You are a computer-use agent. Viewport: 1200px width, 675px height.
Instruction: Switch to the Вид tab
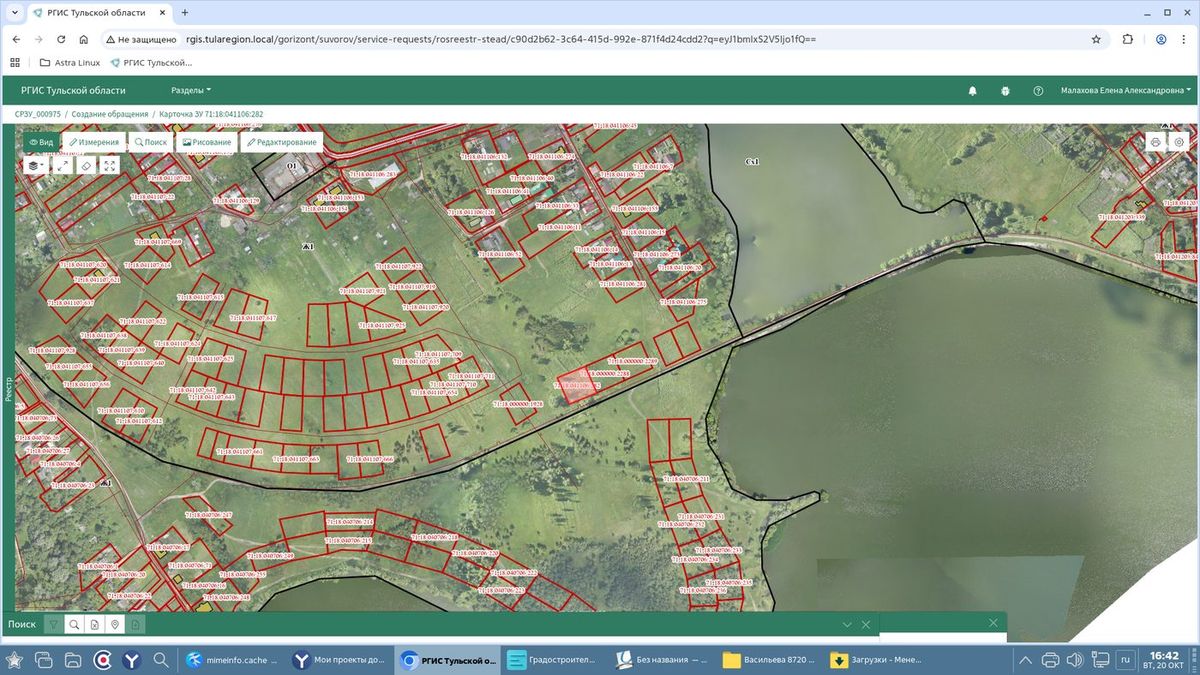(x=41, y=142)
